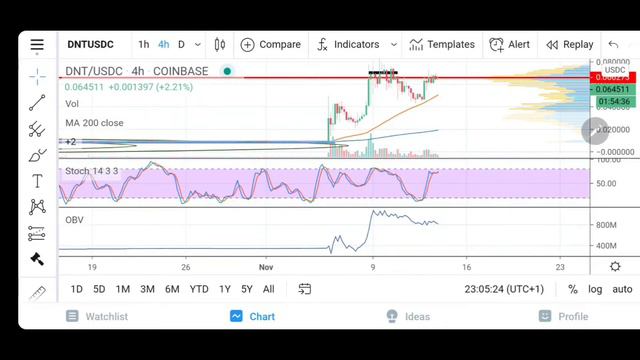Set range to 5Y

tap(247, 289)
